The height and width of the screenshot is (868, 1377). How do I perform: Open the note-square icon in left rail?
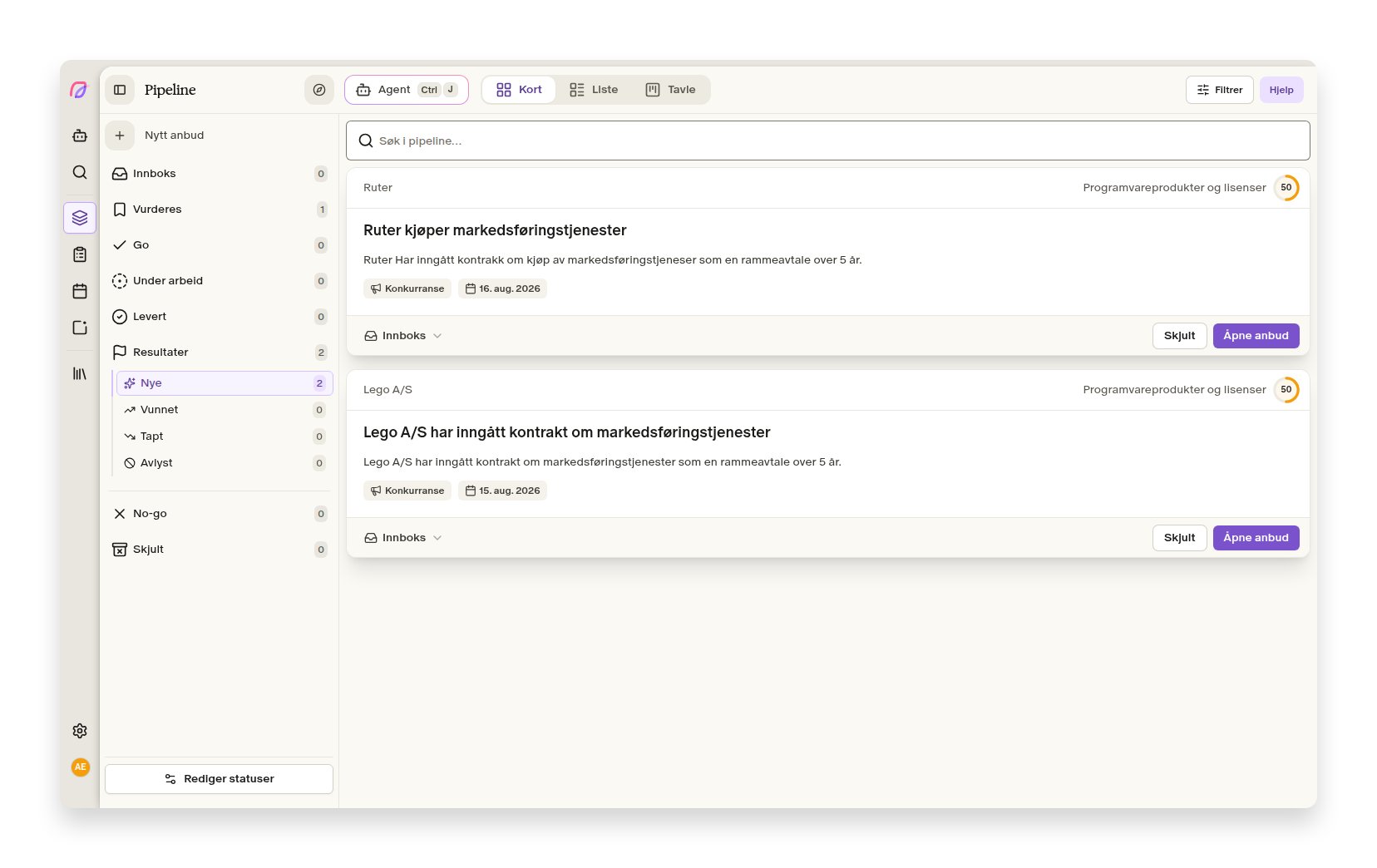pos(80,328)
